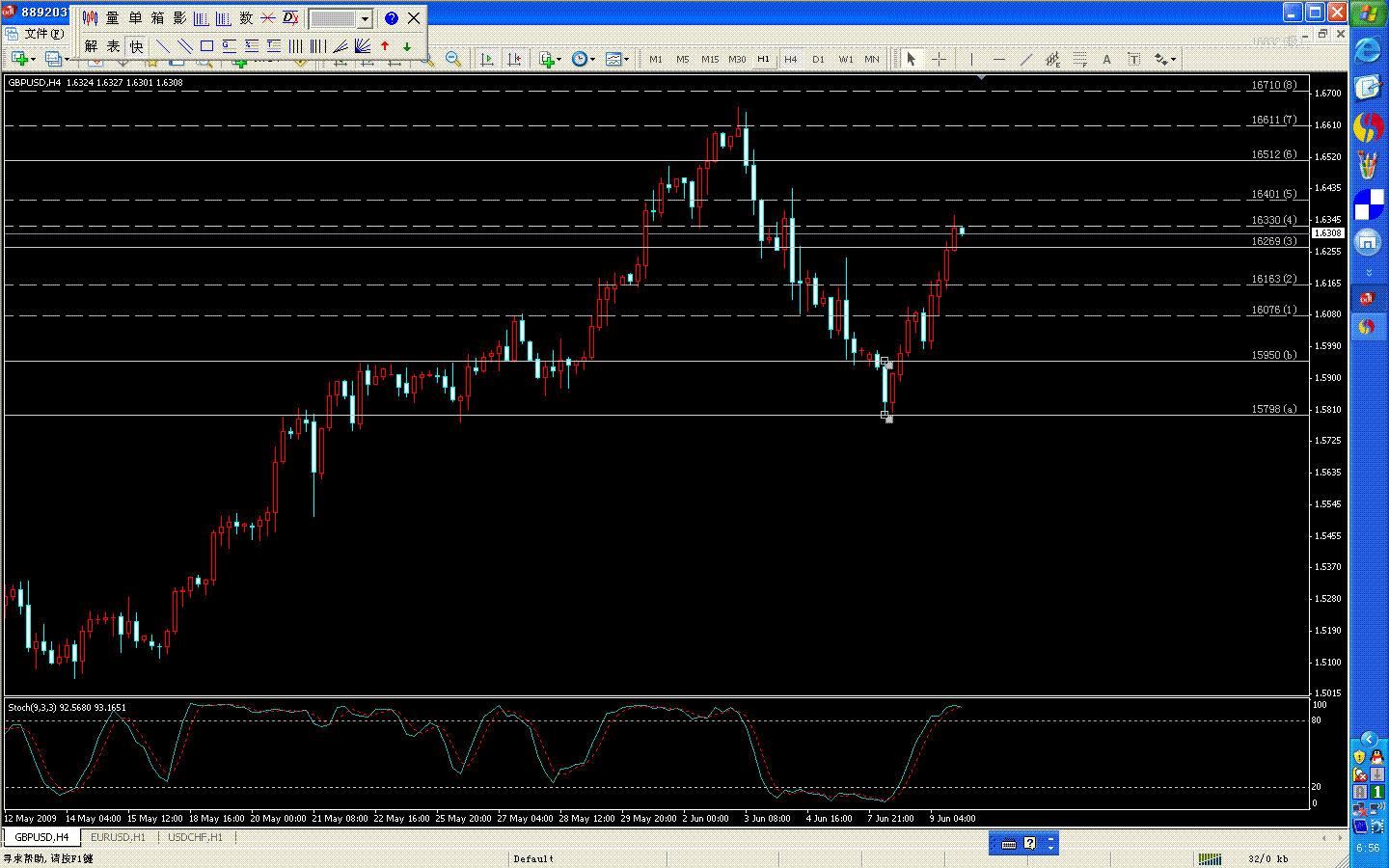Switch to M30 timeframe
1389x868 pixels.
[x=737, y=59]
